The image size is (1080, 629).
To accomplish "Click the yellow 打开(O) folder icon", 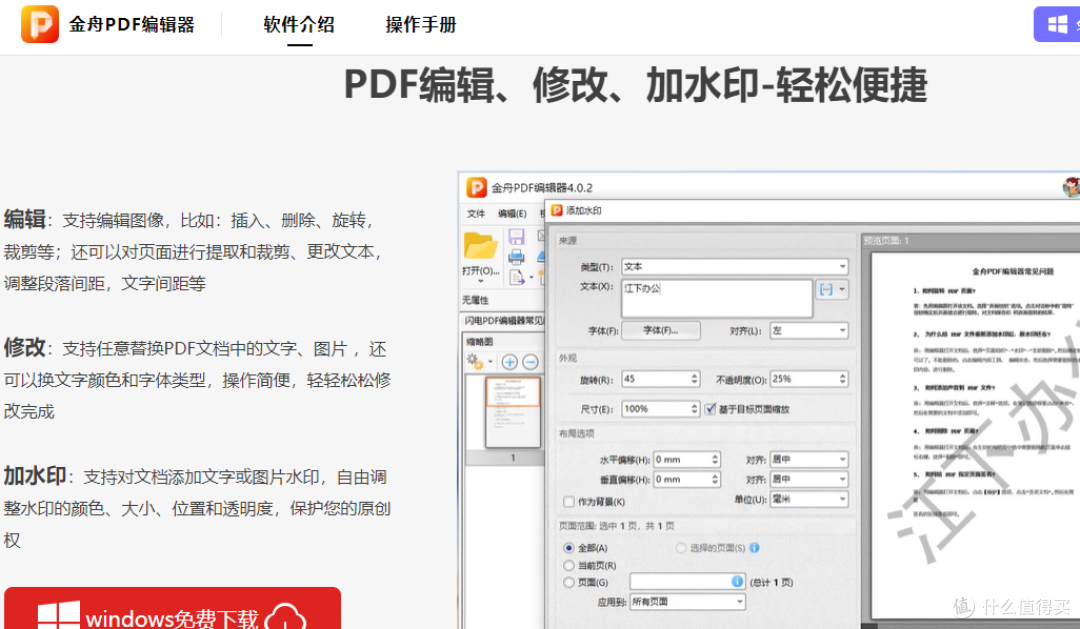I will point(480,247).
